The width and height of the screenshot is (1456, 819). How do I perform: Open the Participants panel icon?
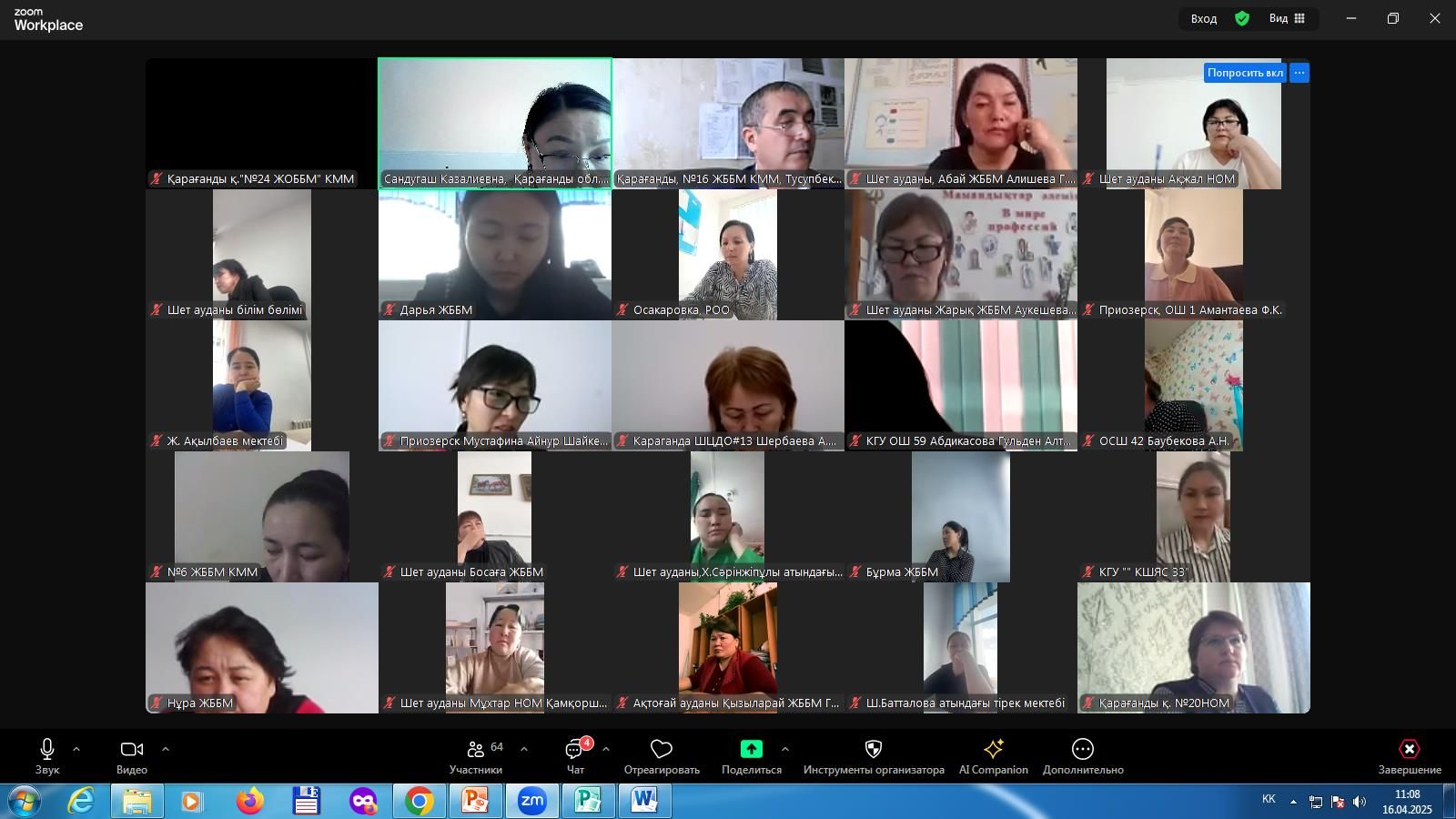coord(475,749)
